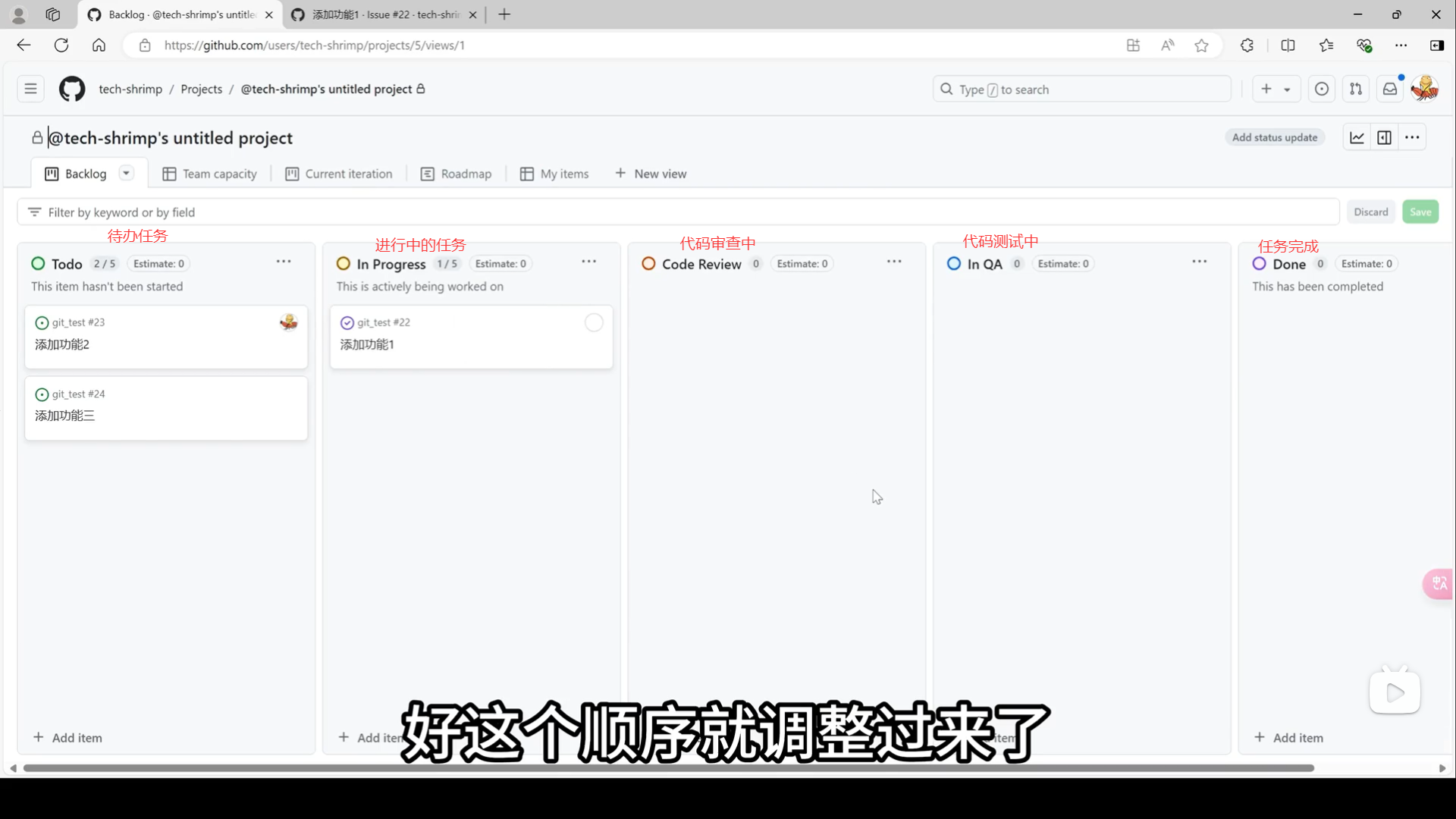Open the issues icon in the header
Viewport: 1456px width, 819px height.
click(x=1322, y=89)
